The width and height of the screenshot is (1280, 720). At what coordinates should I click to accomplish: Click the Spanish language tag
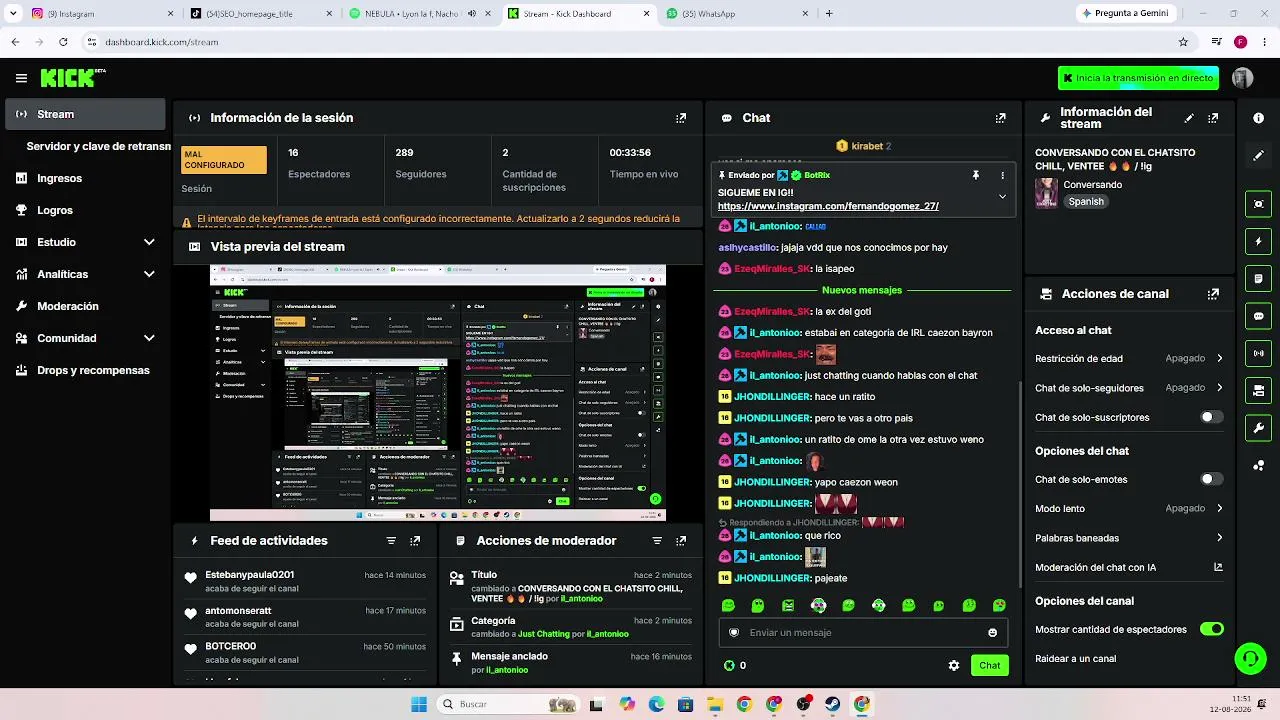[1086, 202]
